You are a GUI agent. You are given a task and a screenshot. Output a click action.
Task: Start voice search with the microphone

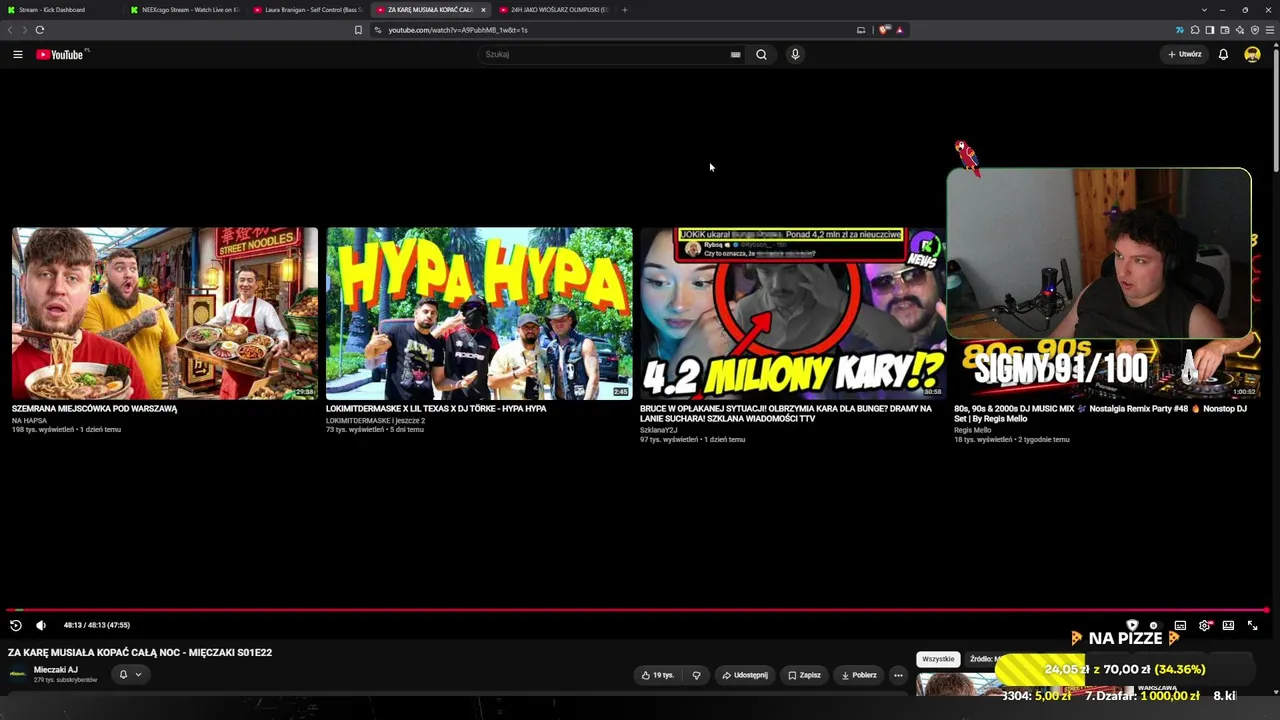coord(795,54)
